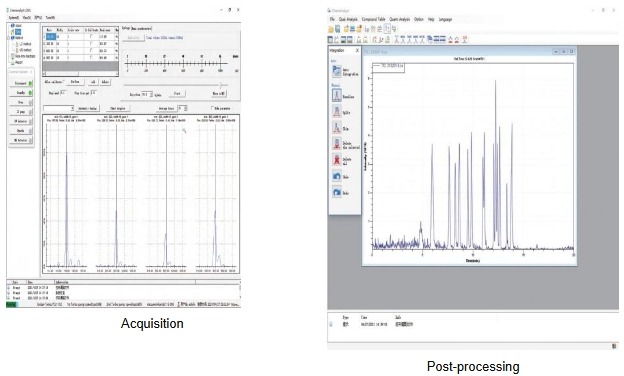Toggle the third left-panel control button

tap(21, 102)
